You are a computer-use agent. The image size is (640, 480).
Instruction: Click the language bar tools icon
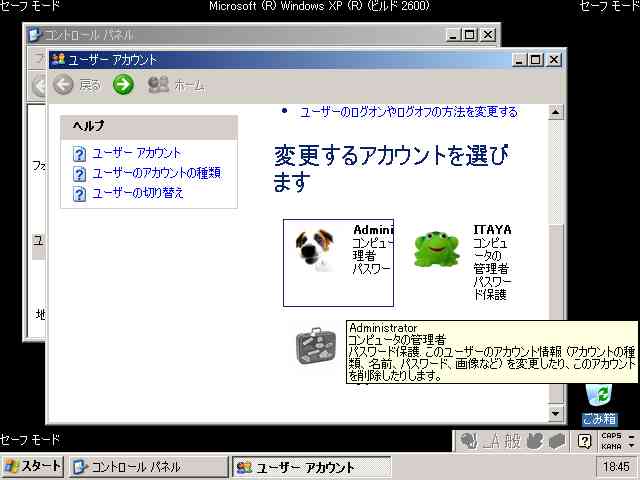(557, 441)
